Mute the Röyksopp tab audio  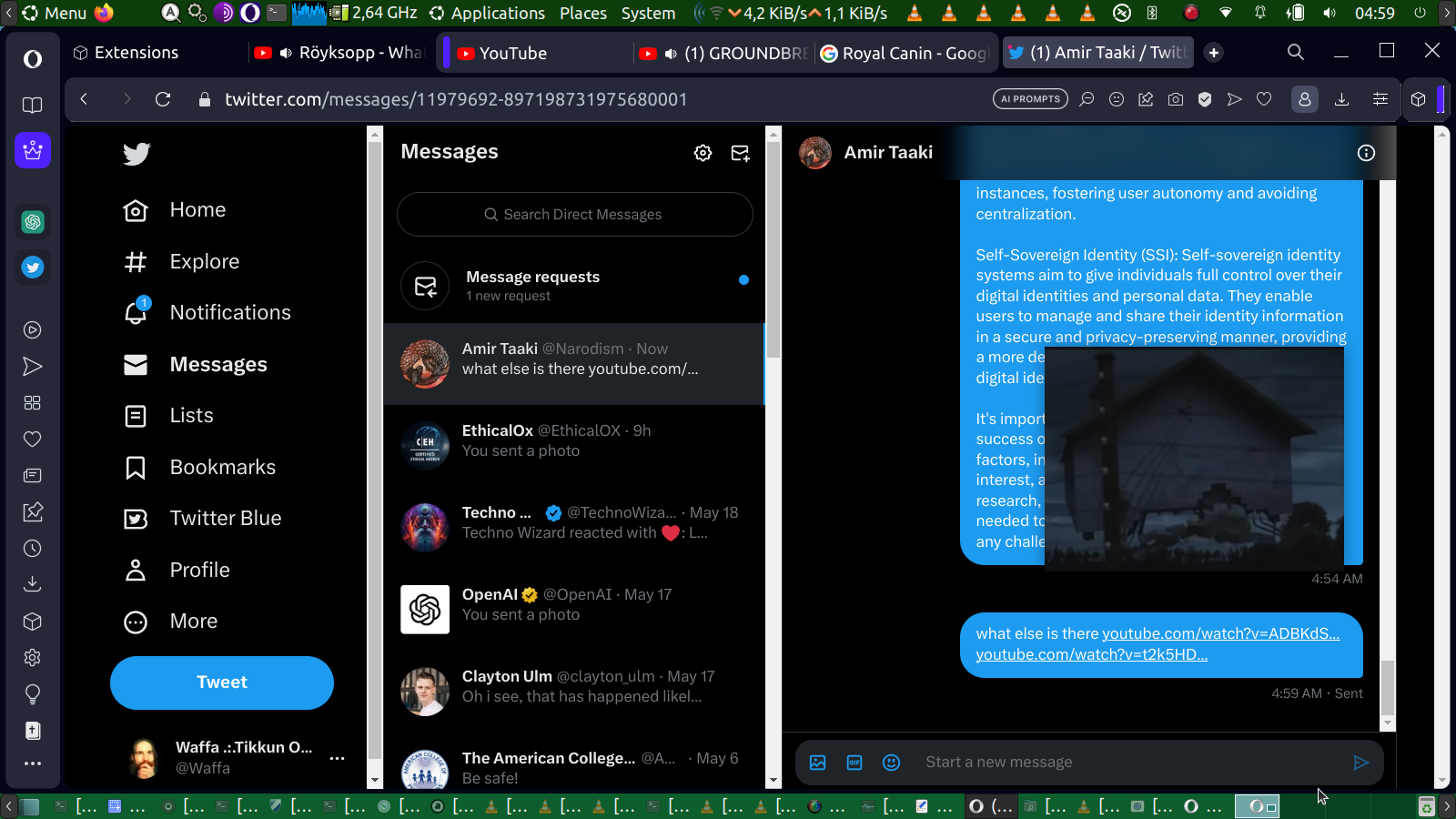pyautogui.click(x=286, y=53)
